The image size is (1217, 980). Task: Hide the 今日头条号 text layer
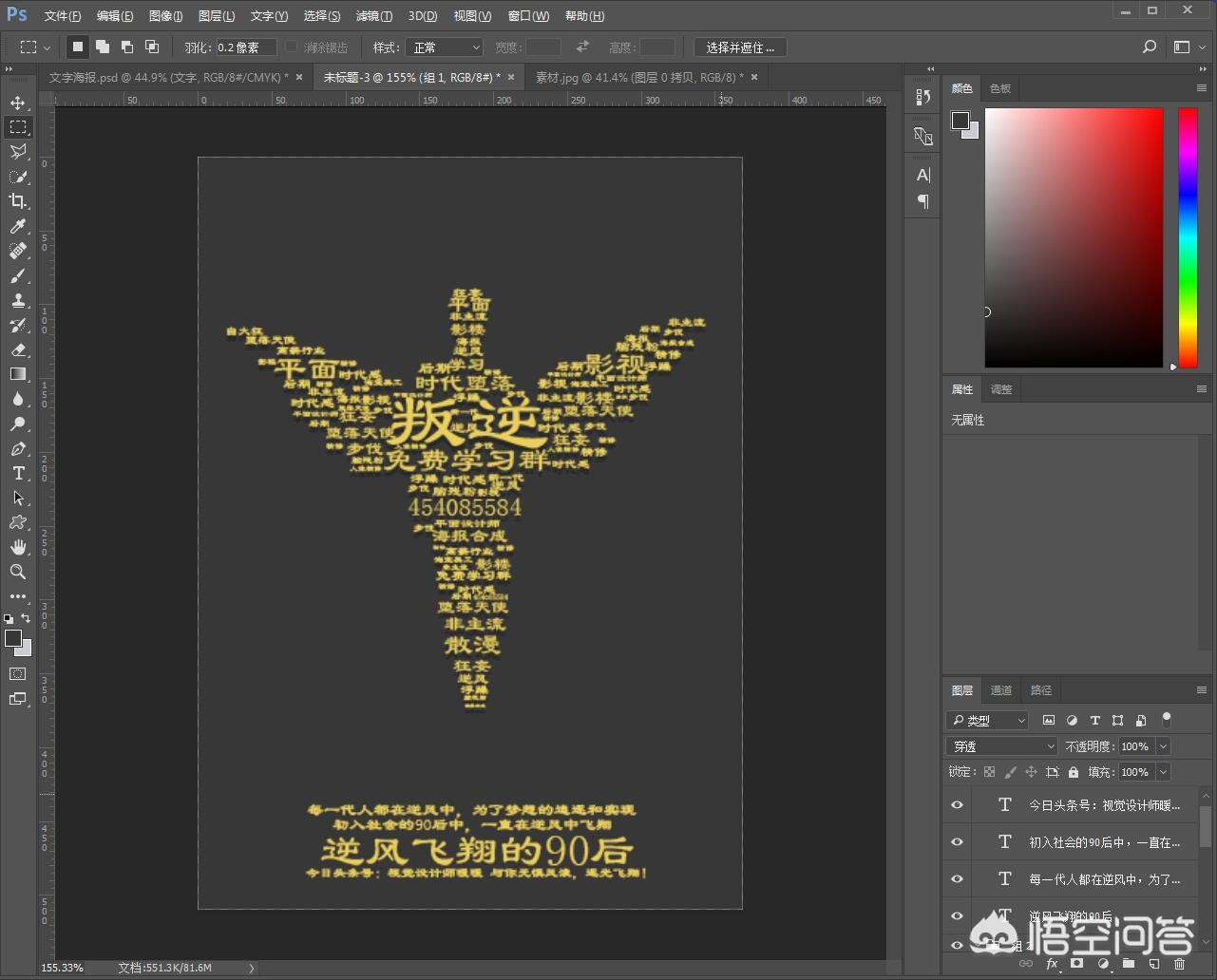pos(957,805)
